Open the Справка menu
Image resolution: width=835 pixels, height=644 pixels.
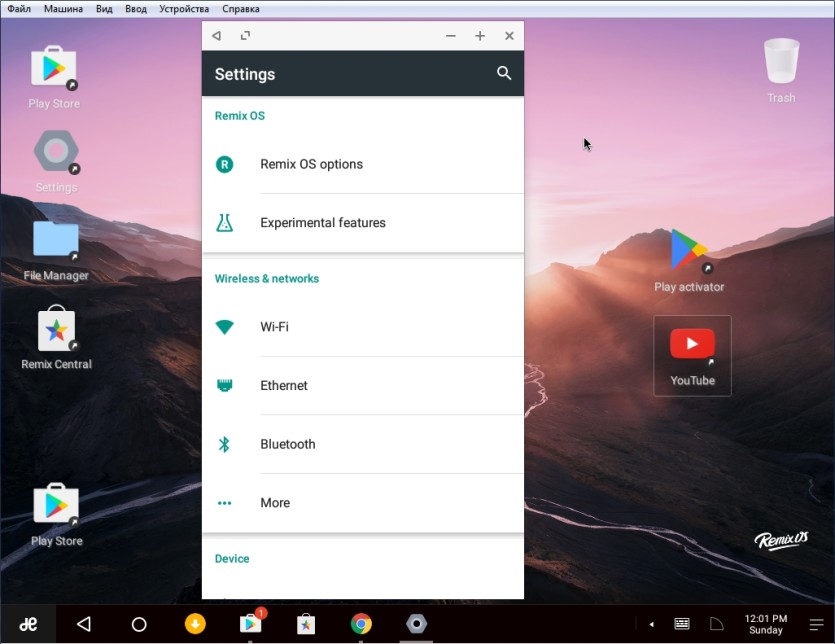pyautogui.click(x=241, y=9)
